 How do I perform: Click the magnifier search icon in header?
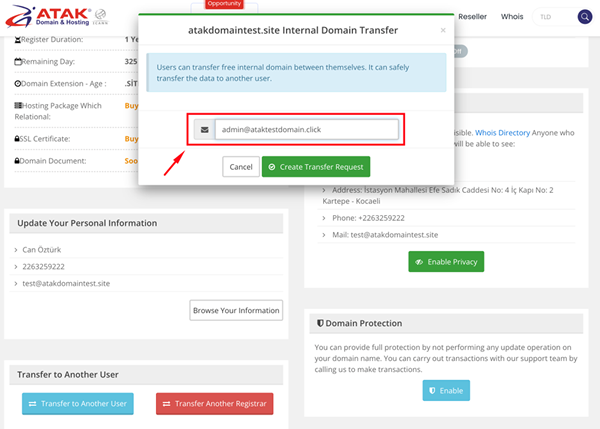[x=585, y=17]
